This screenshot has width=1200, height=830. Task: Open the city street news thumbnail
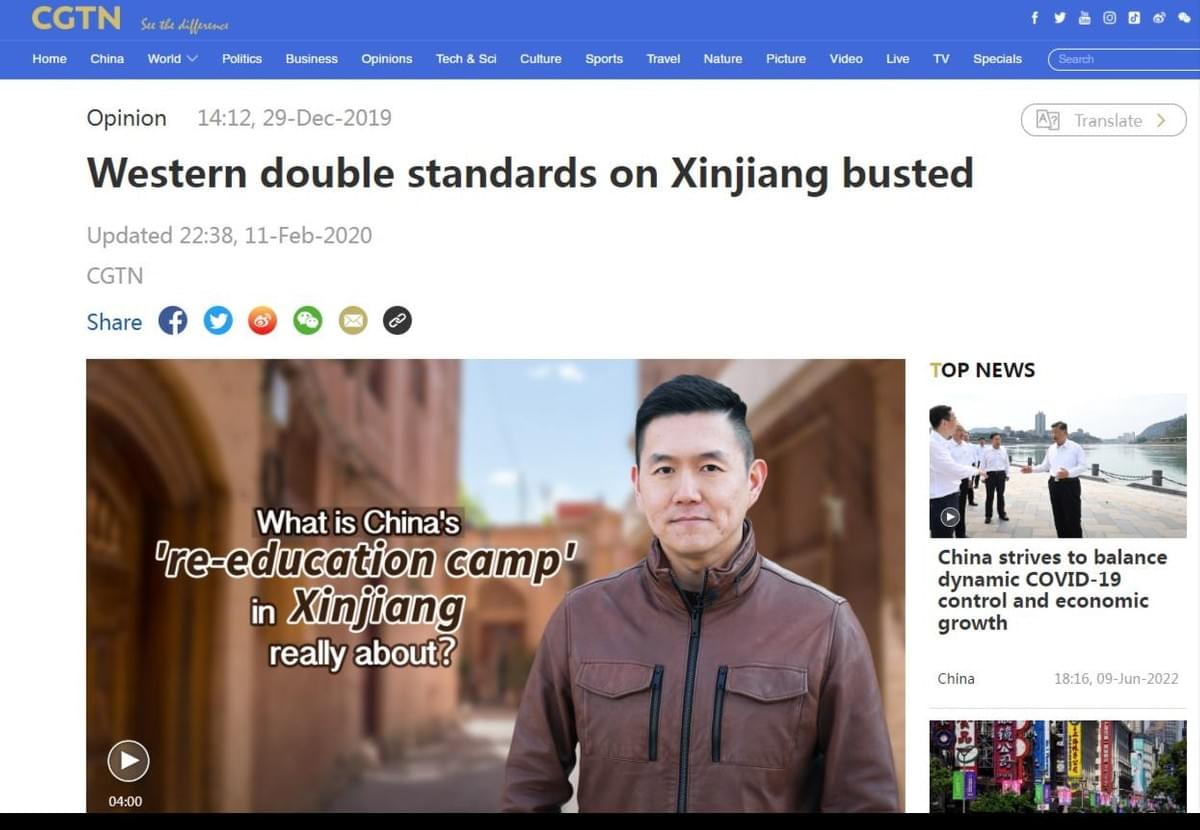pyautogui.click(x=1058, y=766)
